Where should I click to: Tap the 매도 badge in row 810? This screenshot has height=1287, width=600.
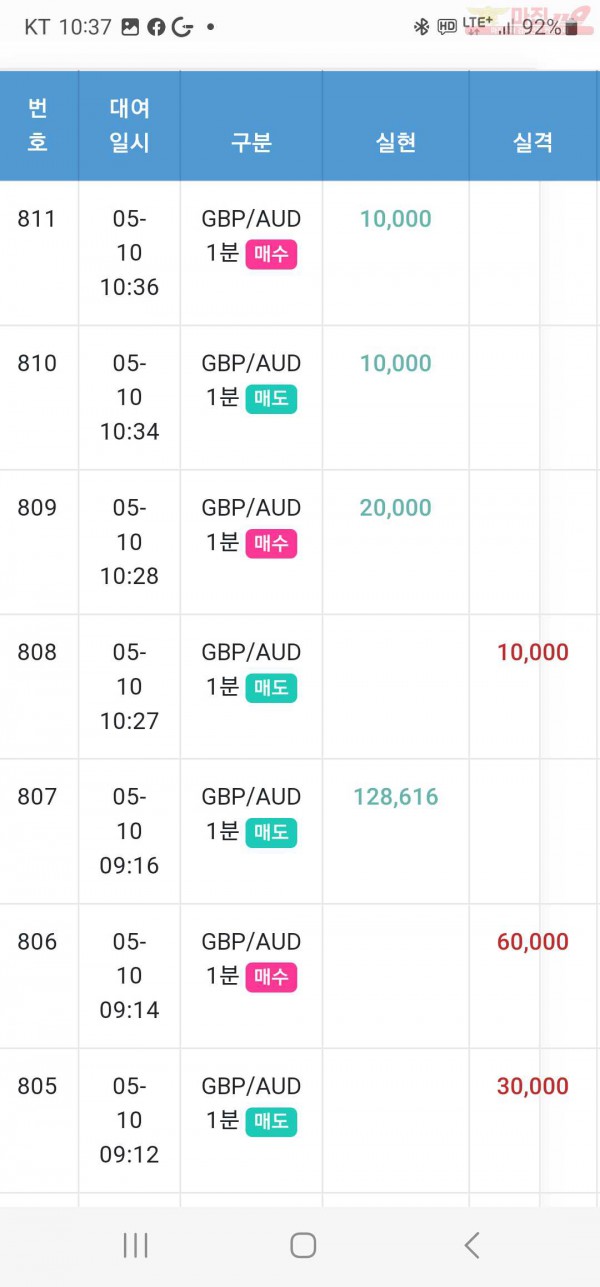271,399
